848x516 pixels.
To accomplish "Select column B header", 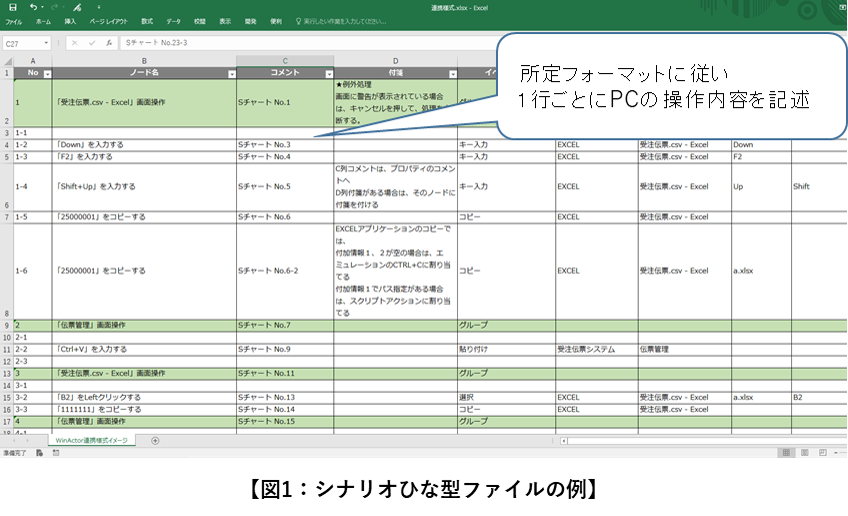I will pyautogui.click(x=144, y=61).
